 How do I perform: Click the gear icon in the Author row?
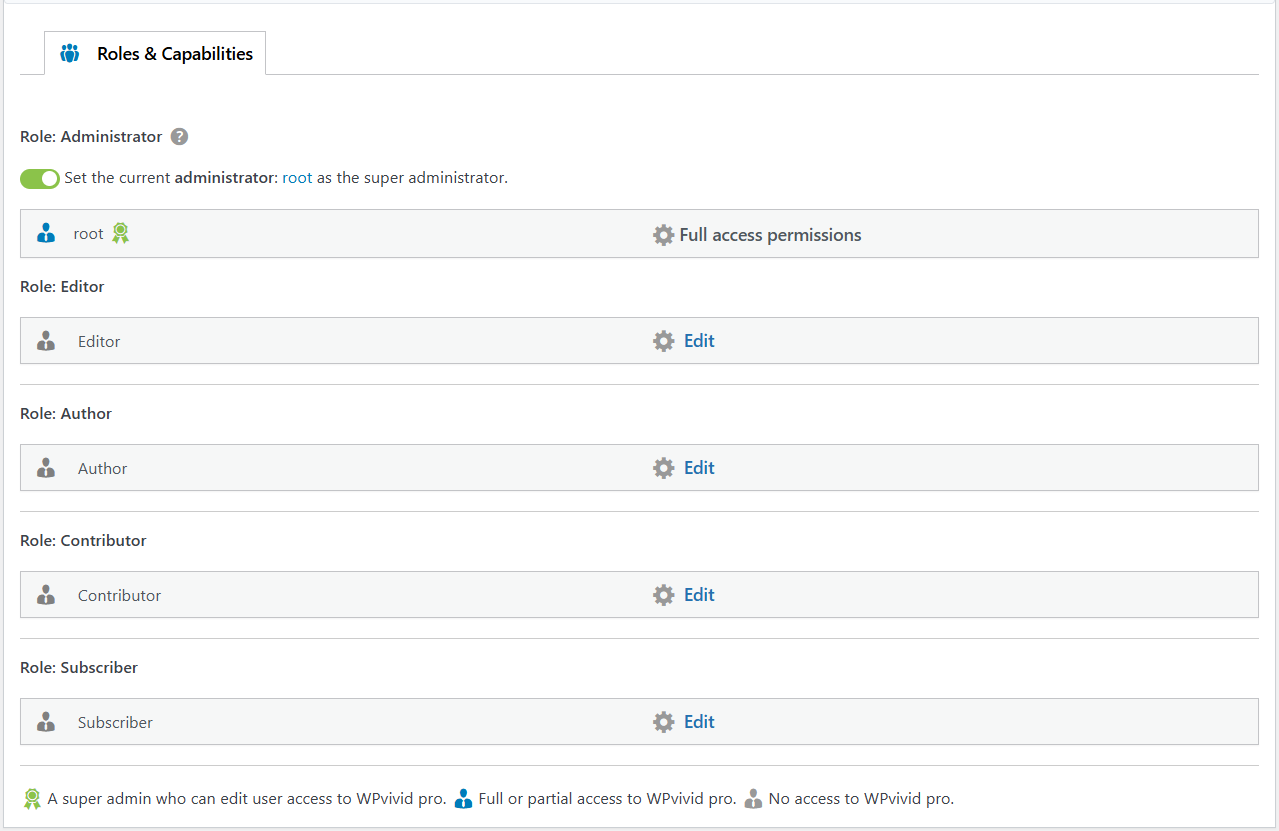pyautogui.click(x=663, y=468)
